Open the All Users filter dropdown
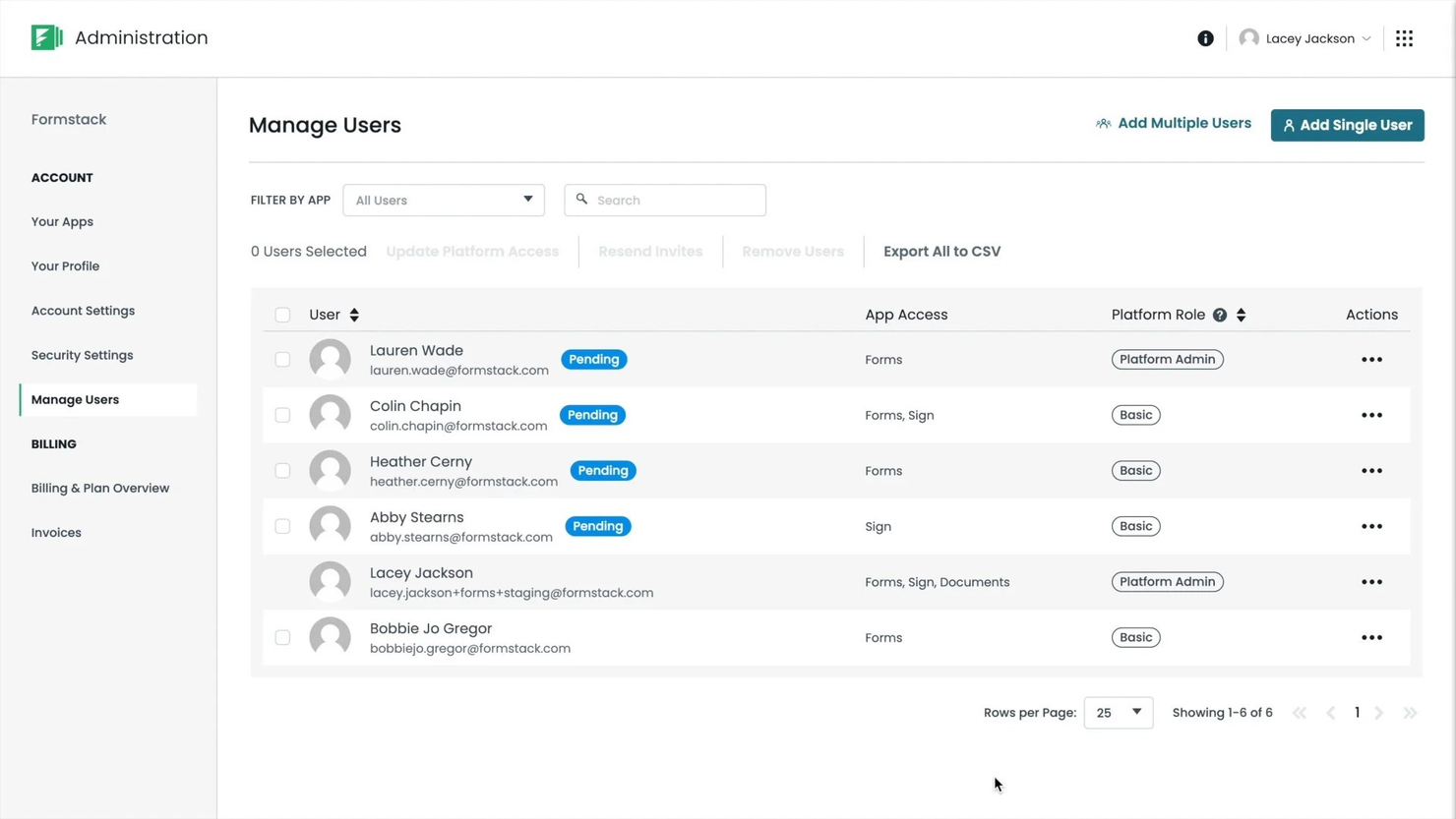The image size is (1456, 819). 443,200
